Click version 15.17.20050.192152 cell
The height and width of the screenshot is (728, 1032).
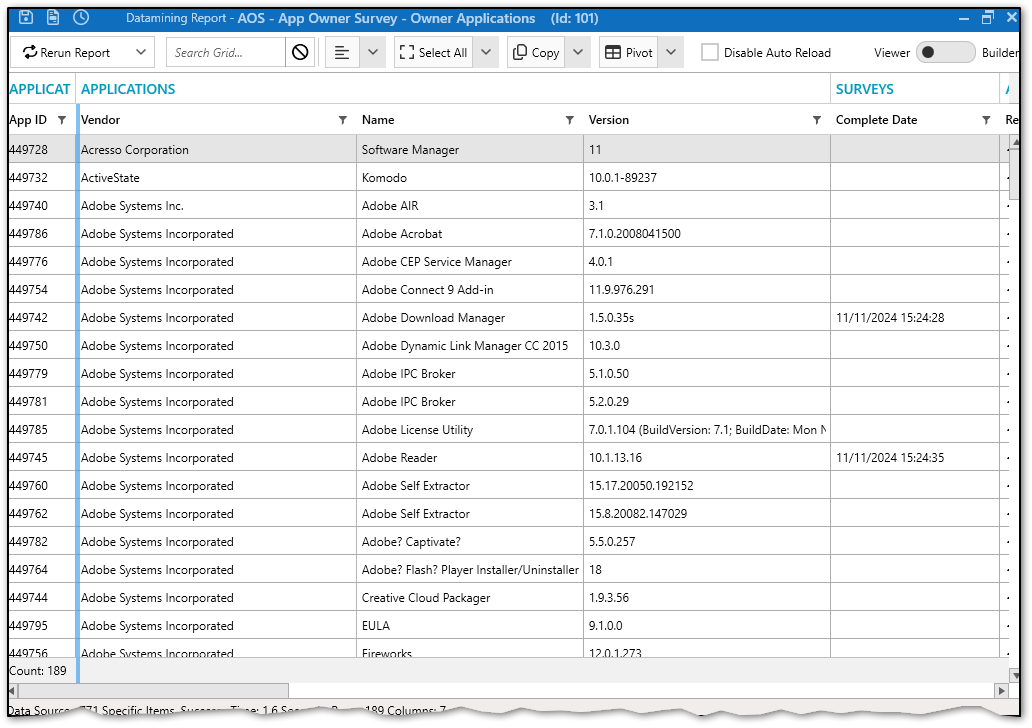(706, 486)
